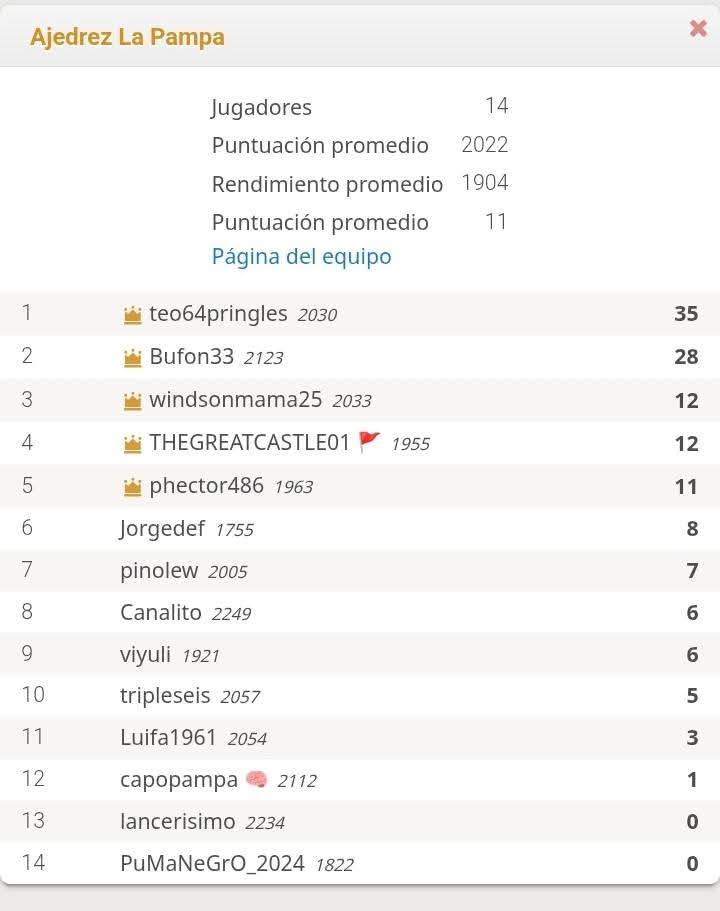The height and width of the screenshot is (911, 720).
Task: Click the red flag icon next to THEGREATCASTLE01
Action: click(x=370, y=442)
